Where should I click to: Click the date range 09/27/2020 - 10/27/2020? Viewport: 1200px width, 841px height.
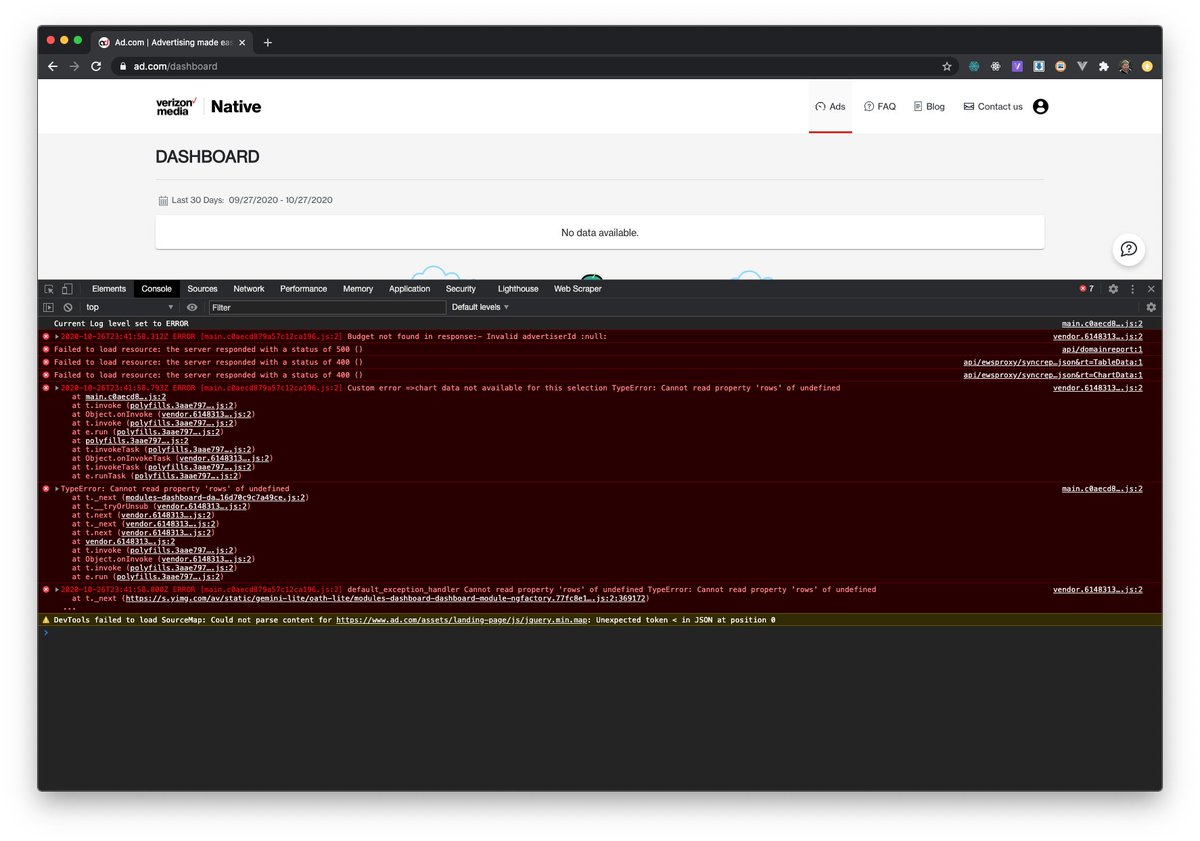tap(280, 200)
